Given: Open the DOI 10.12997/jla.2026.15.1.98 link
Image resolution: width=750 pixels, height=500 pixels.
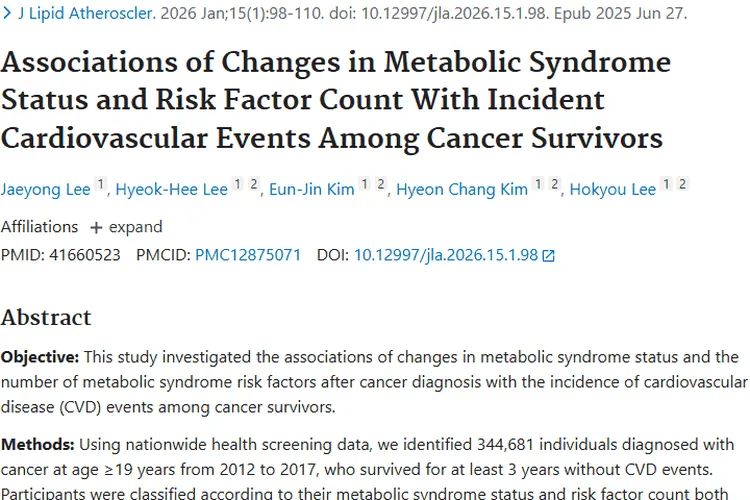Looking at the screenshot, I should tap(446, 255).
